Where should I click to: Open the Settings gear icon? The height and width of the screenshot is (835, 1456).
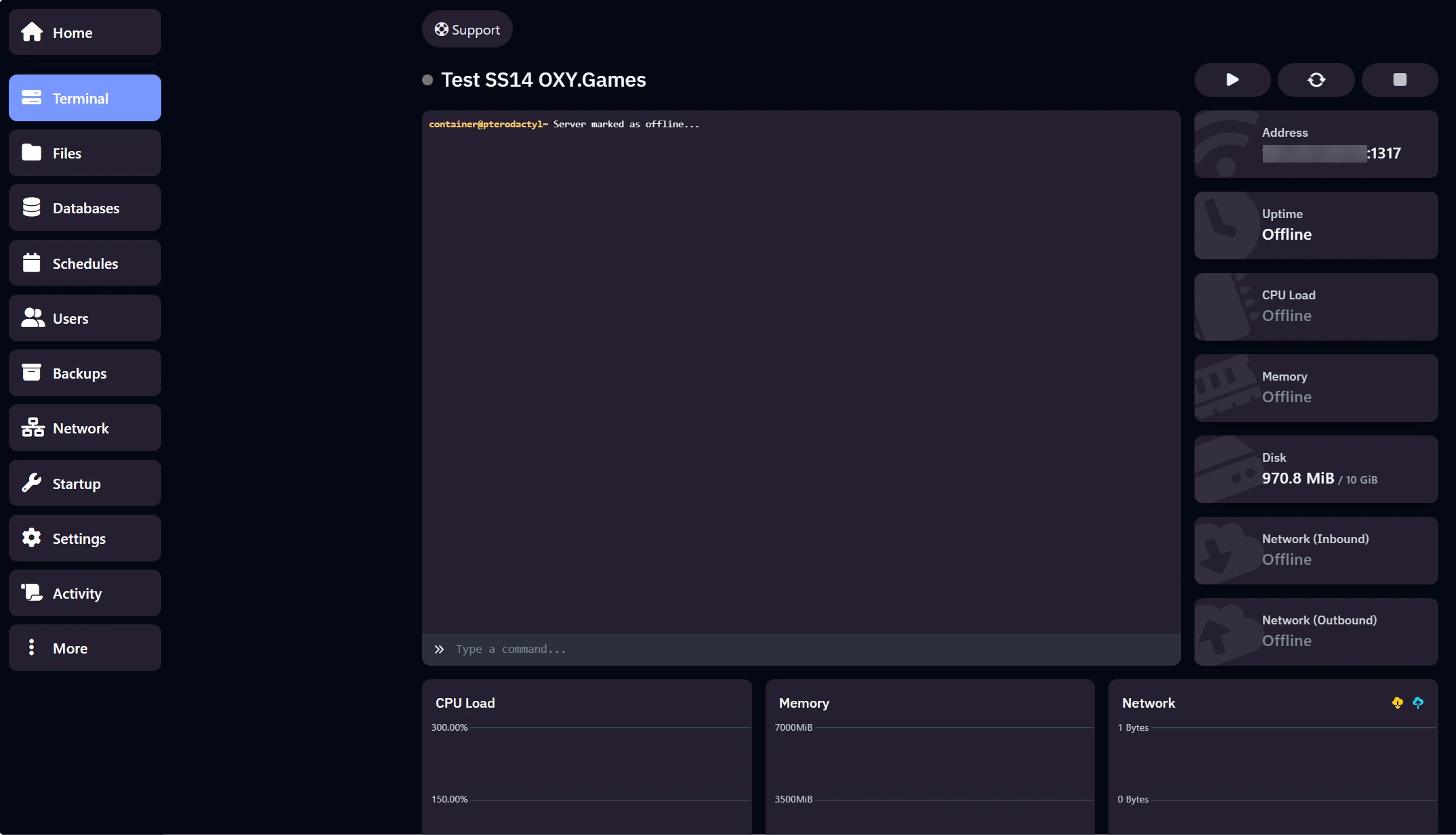point(33,538)
